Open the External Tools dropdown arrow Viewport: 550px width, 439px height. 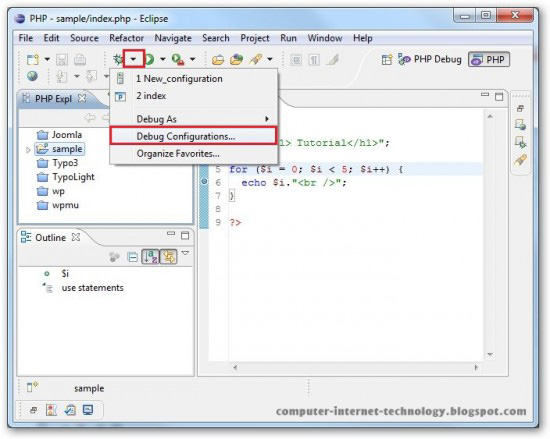coord(193,59)
